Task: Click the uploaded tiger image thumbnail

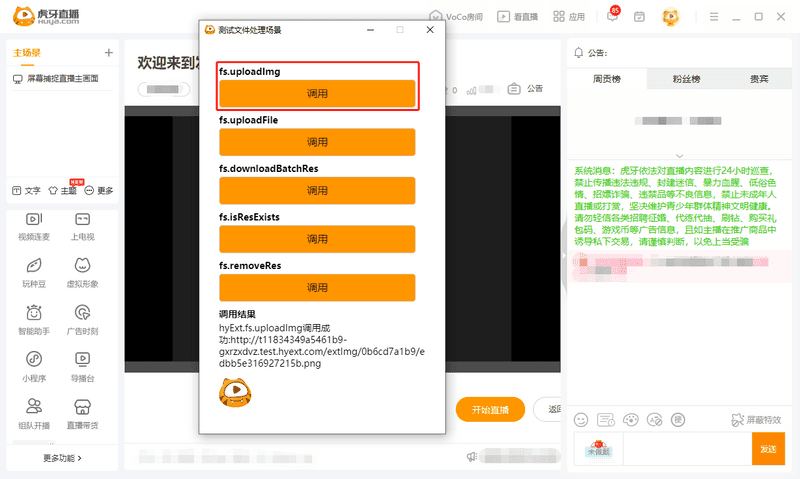Action: click(235, 392)
